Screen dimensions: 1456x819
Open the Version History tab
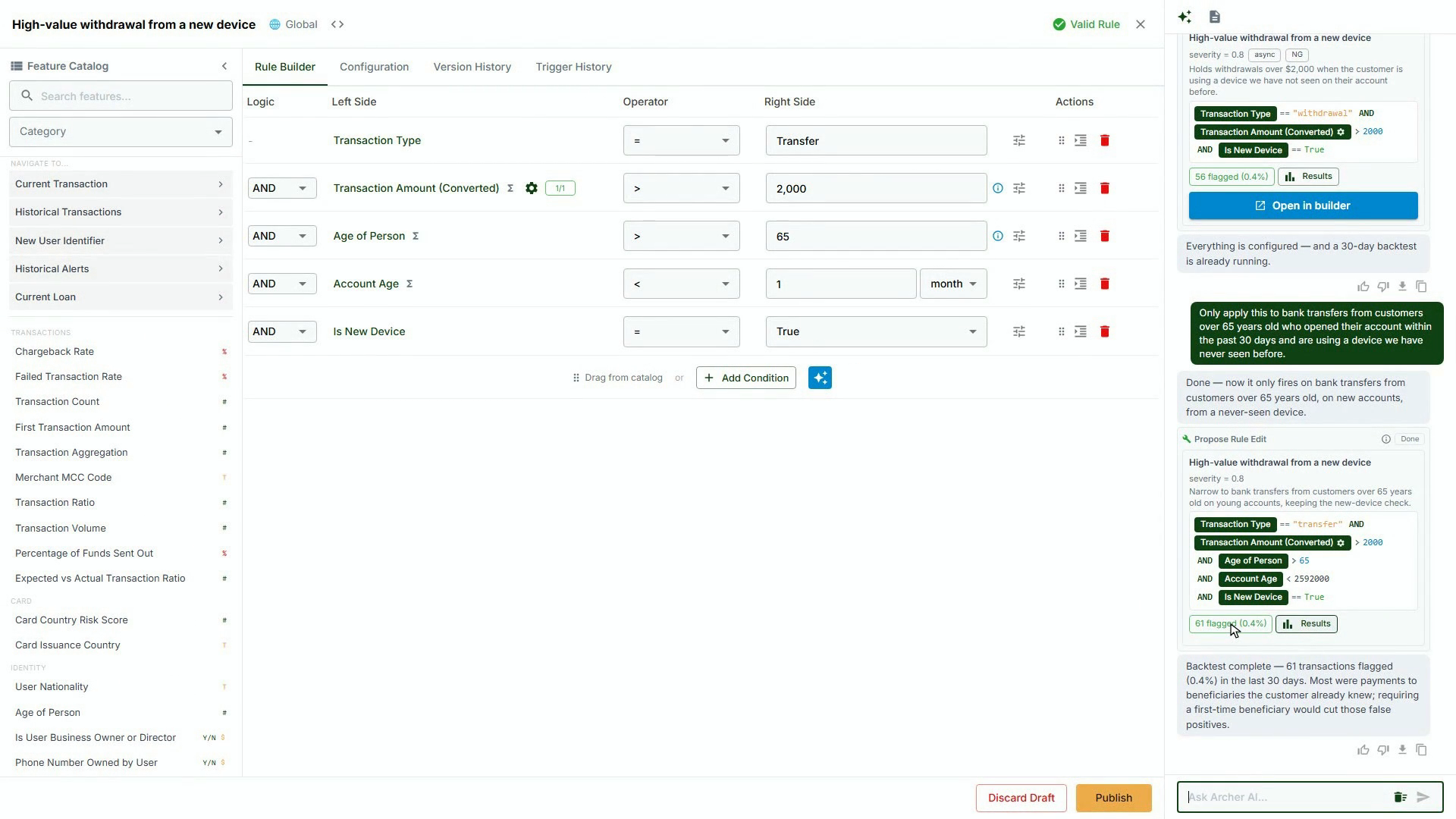coord(472,67)
